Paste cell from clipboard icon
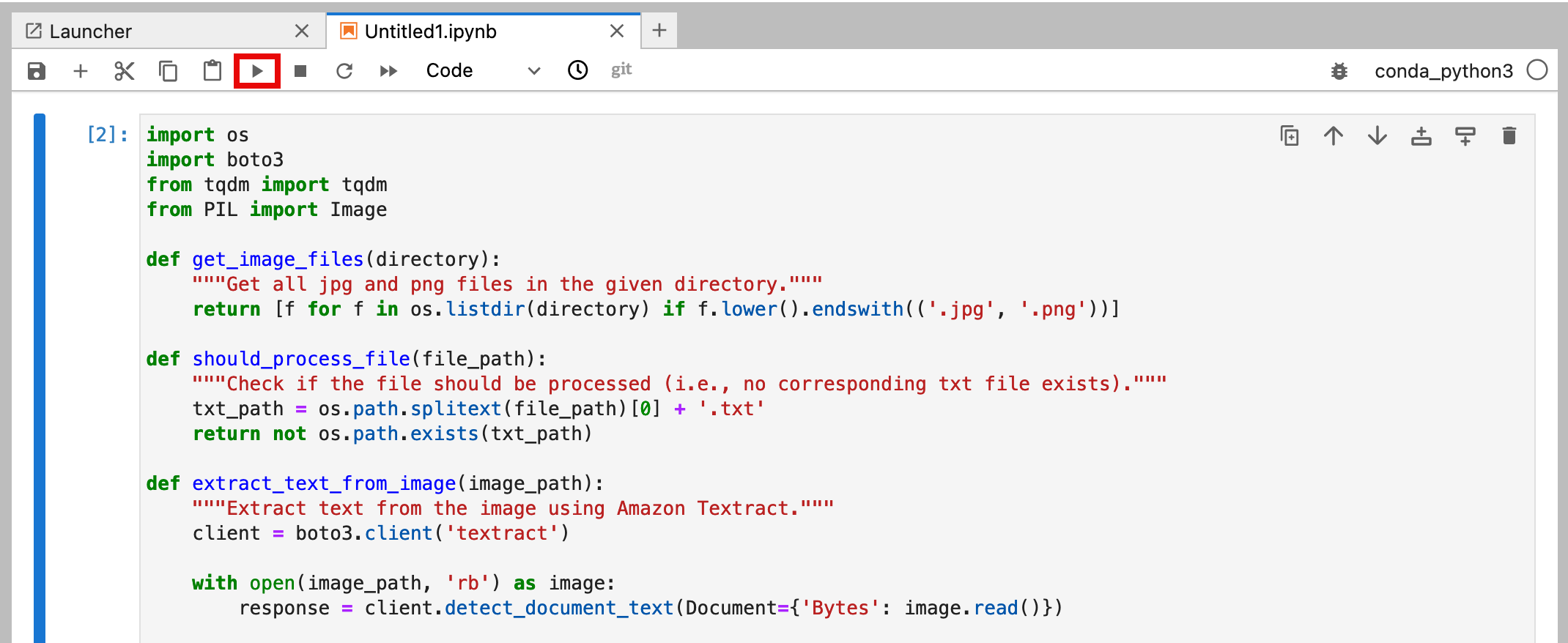1568x643 pixels. (x=212, y=71)
